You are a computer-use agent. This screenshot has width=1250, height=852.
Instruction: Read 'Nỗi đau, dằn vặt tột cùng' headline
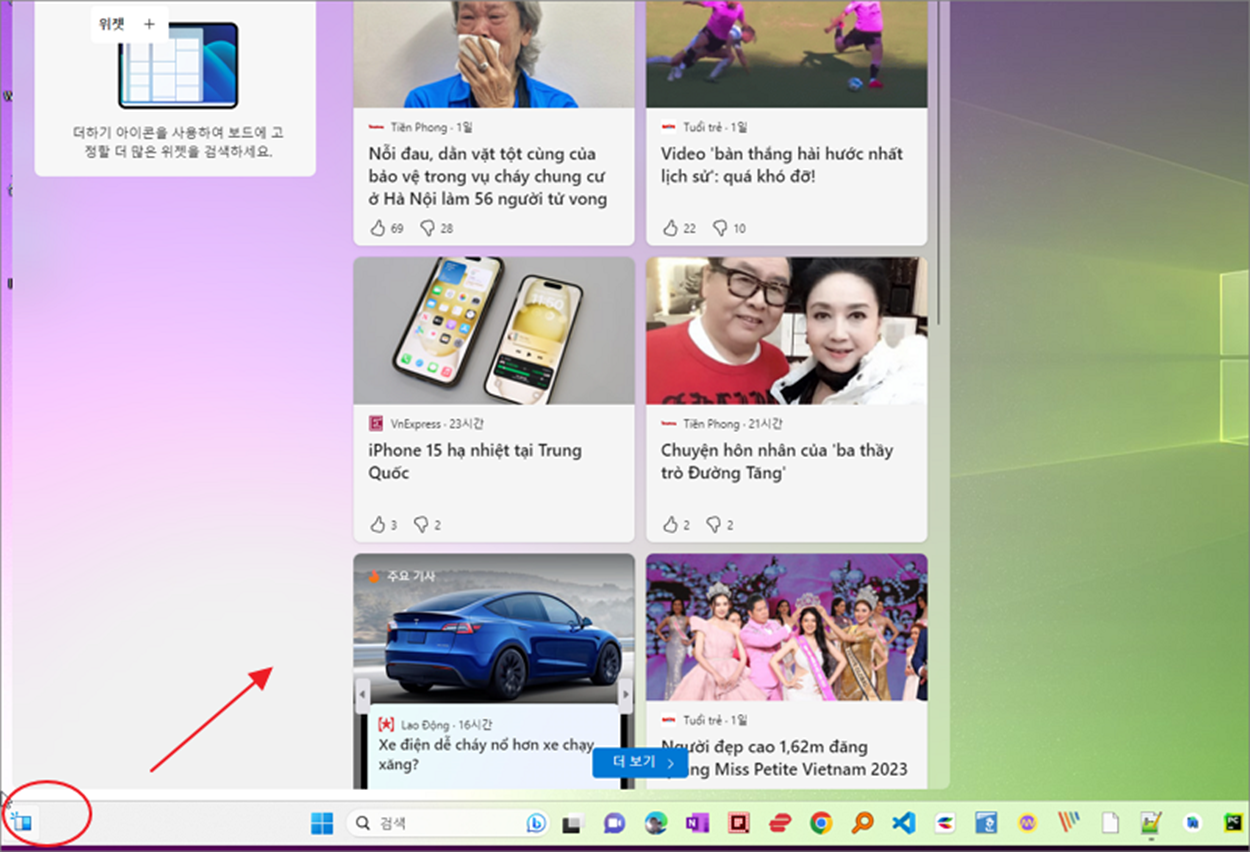click(488, 176)
